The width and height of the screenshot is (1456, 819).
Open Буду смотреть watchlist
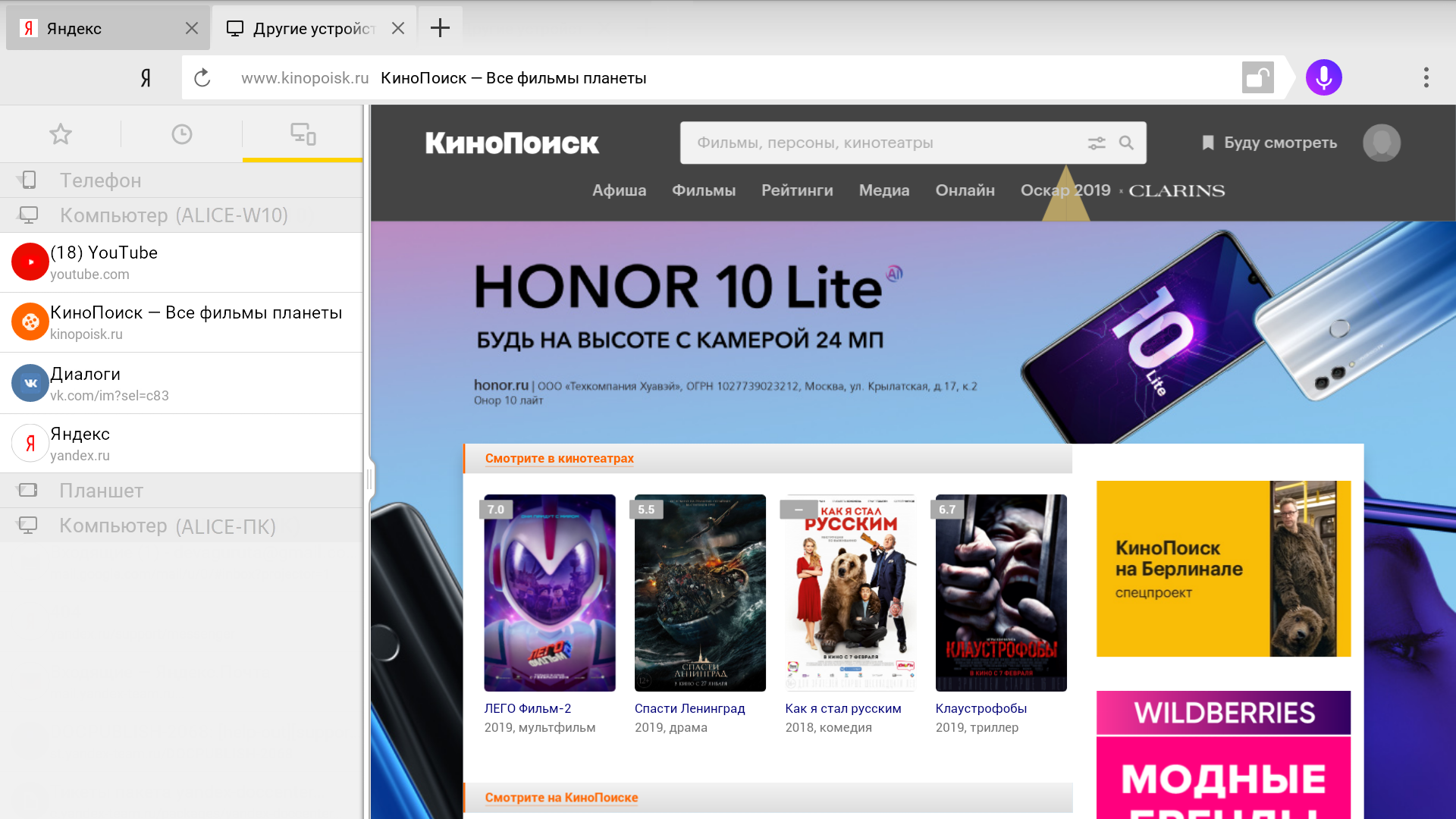[1269, 143]
